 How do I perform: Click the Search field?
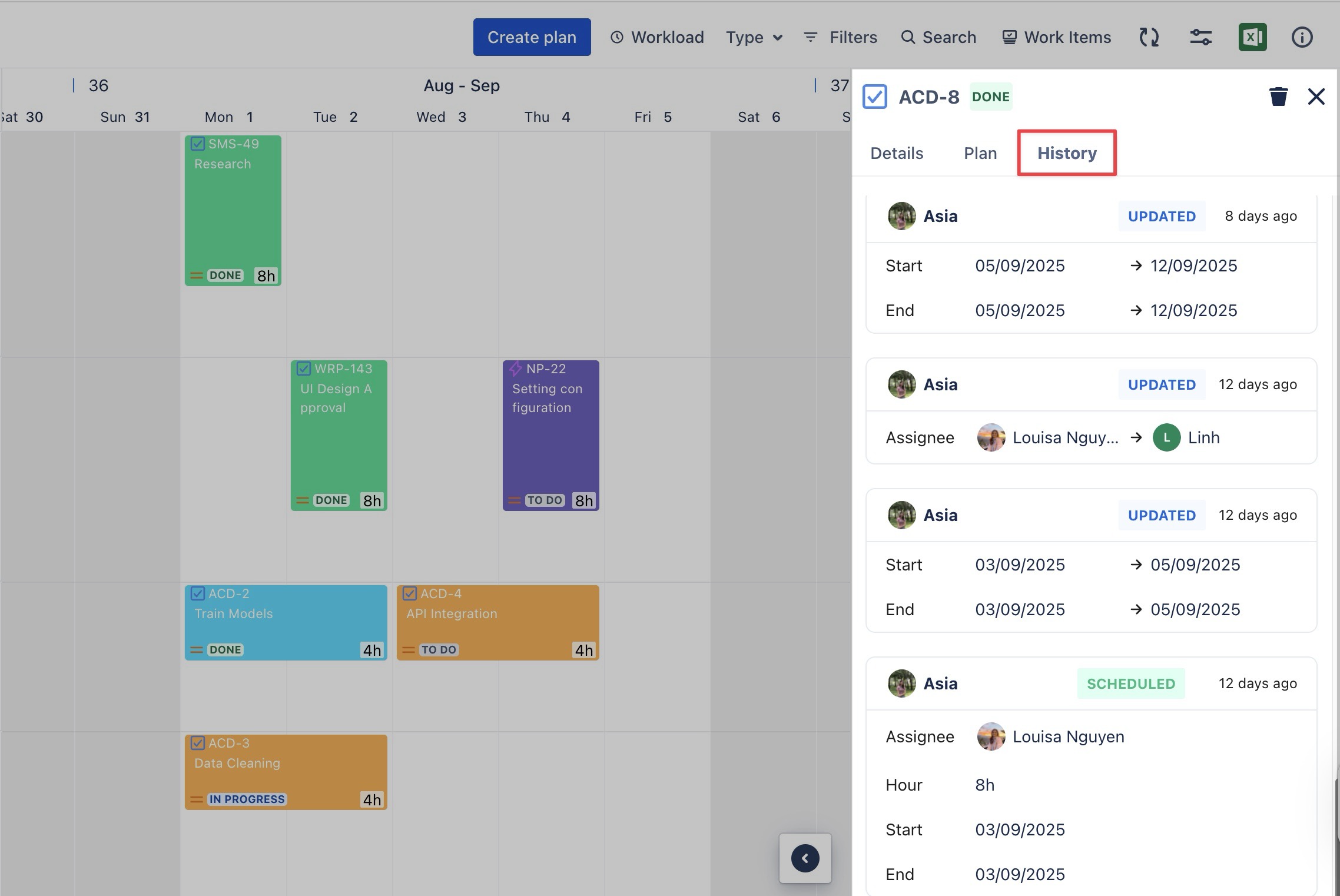coord(938,38)
